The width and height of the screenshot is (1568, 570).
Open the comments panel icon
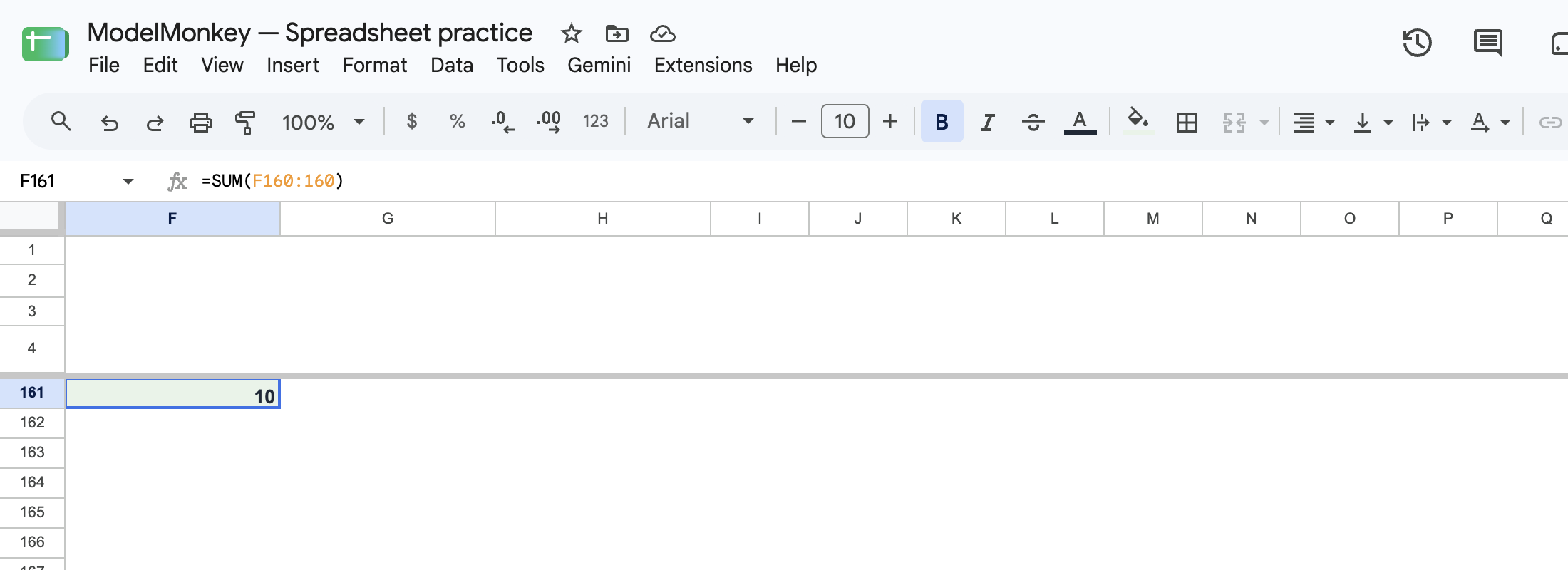pyautogui.click(x=1488, y=43)
